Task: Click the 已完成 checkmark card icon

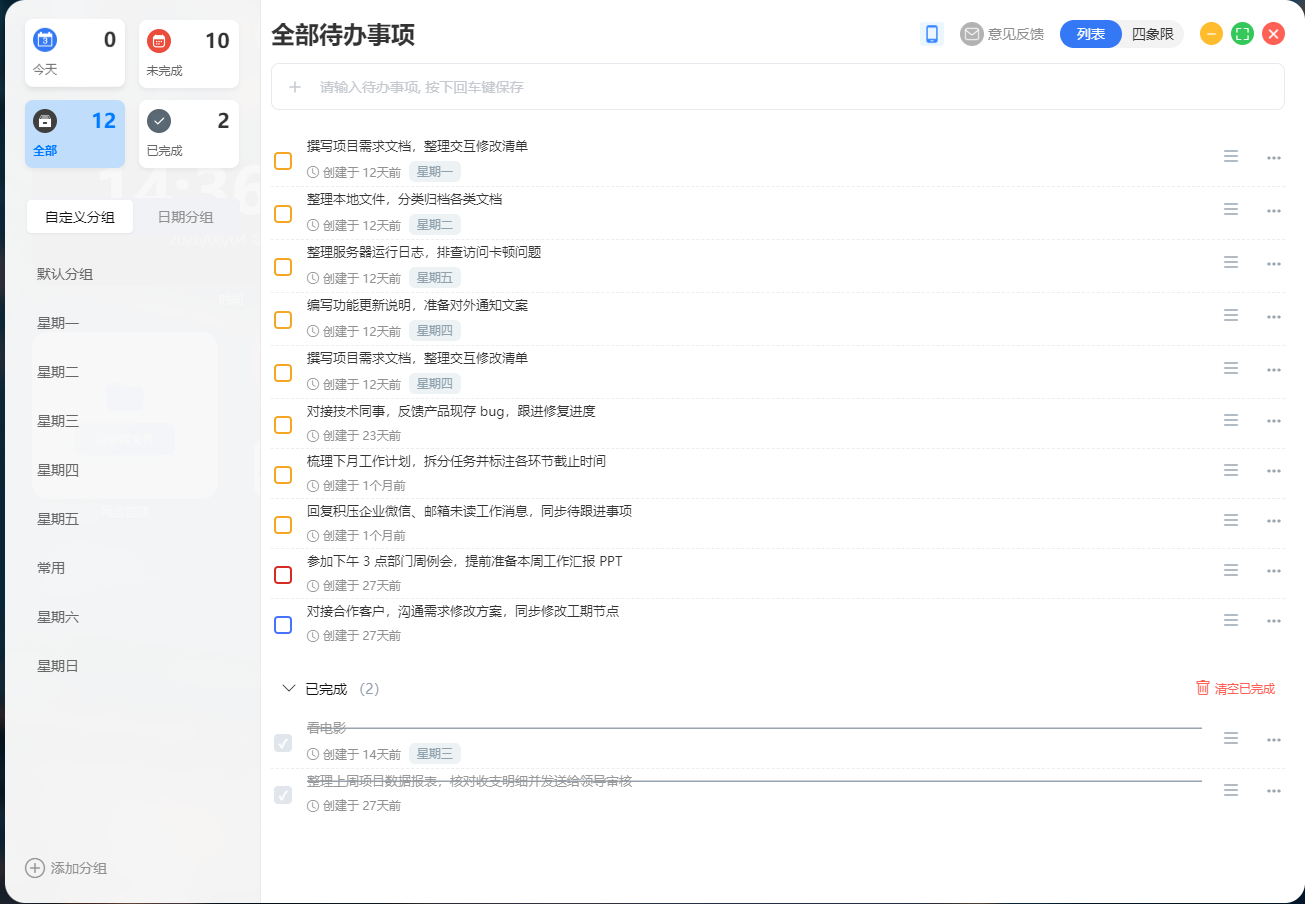Action: 159,121
